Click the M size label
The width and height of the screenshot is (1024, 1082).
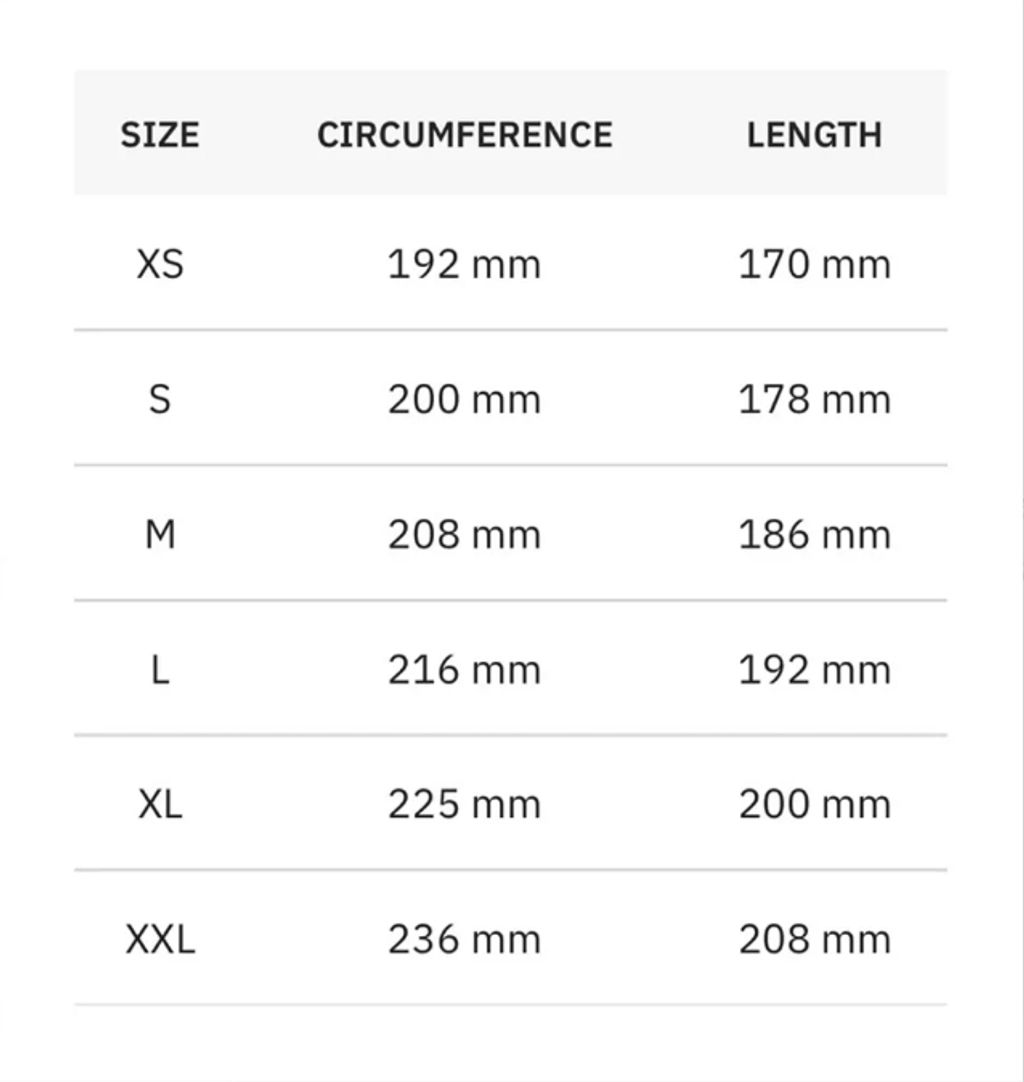pos(160,534)
